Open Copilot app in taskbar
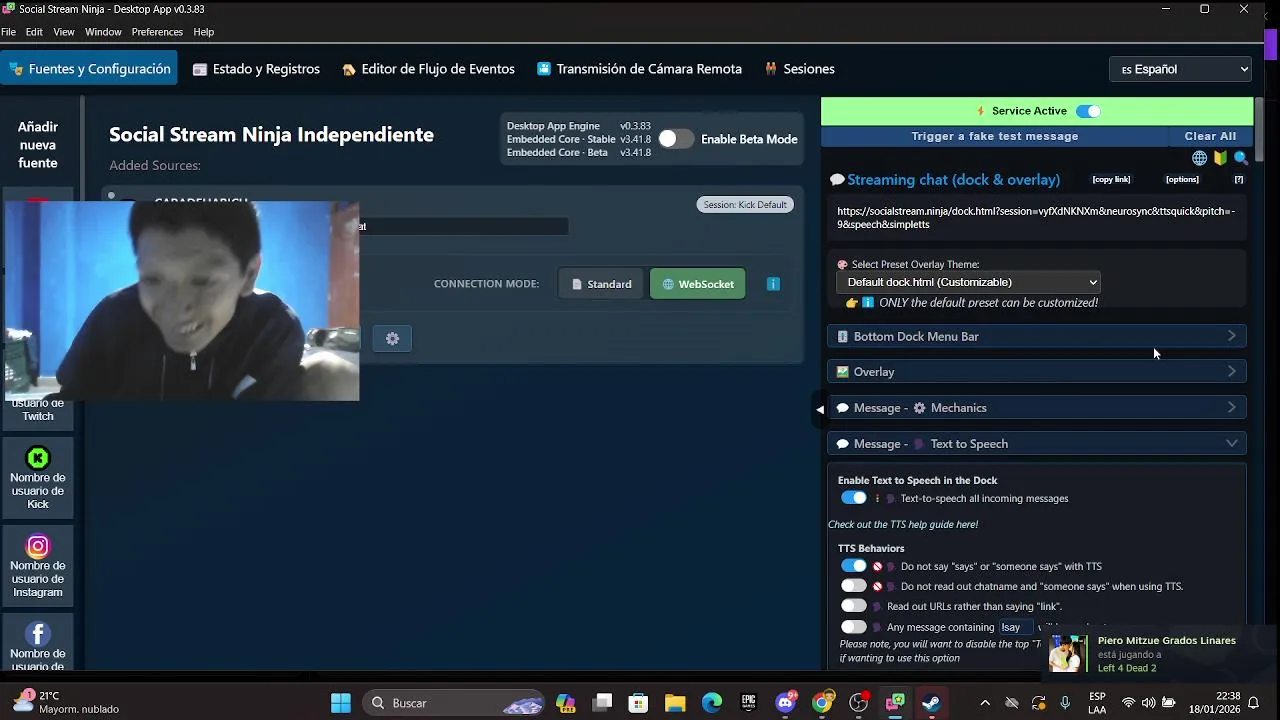 click(x=566, y=703)
